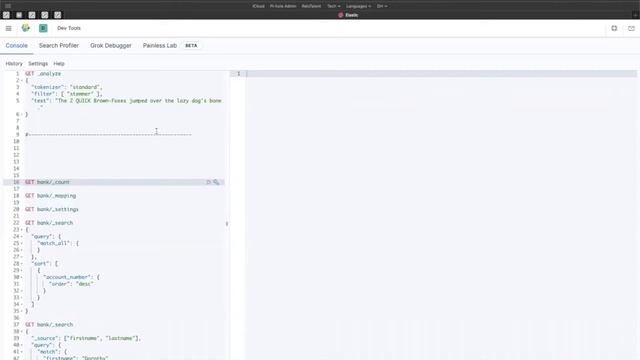Open the iCloud bookmark
The width and height of the screenshot is (640, 360).
point(258,6)
